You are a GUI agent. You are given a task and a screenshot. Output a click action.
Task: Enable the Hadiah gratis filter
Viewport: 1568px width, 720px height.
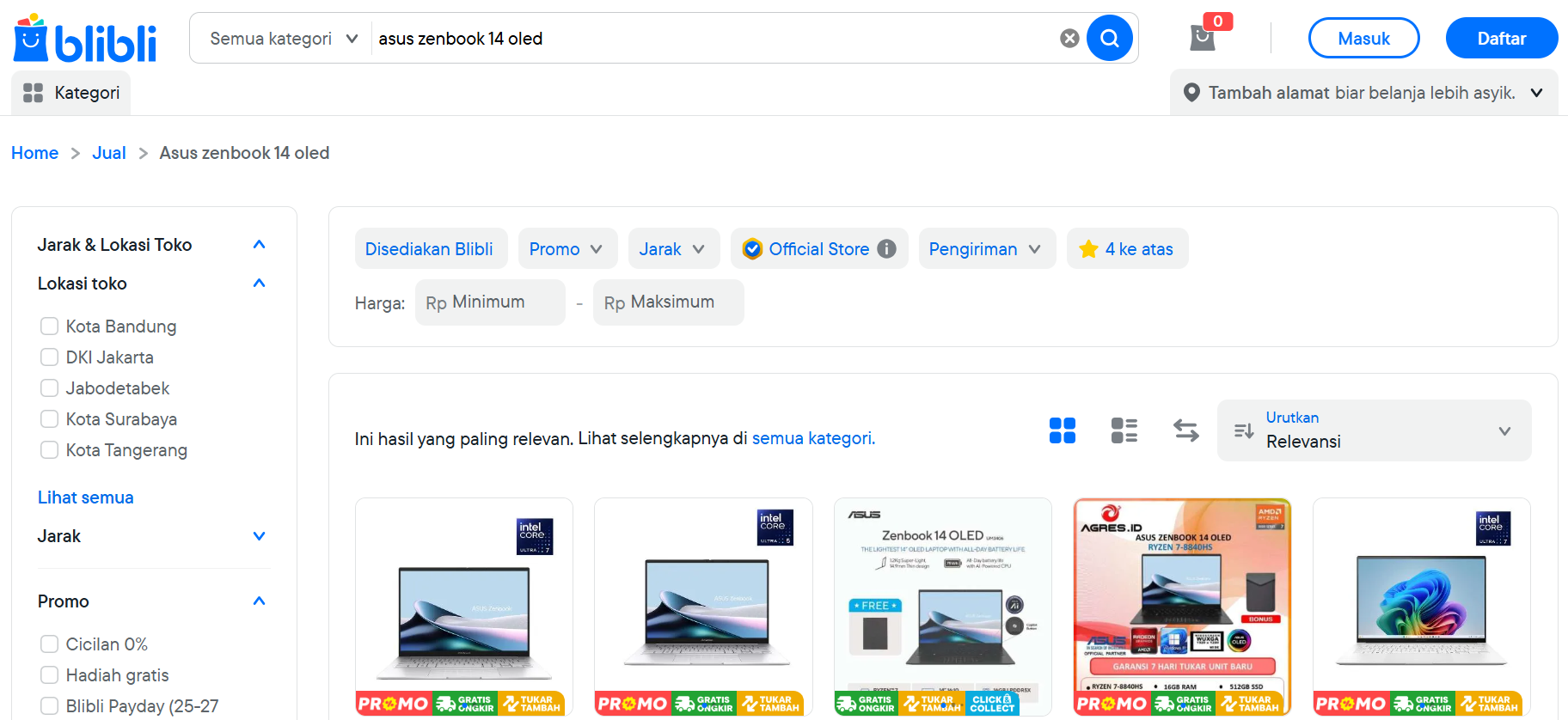pyautogui.click(x=50, y=675)
